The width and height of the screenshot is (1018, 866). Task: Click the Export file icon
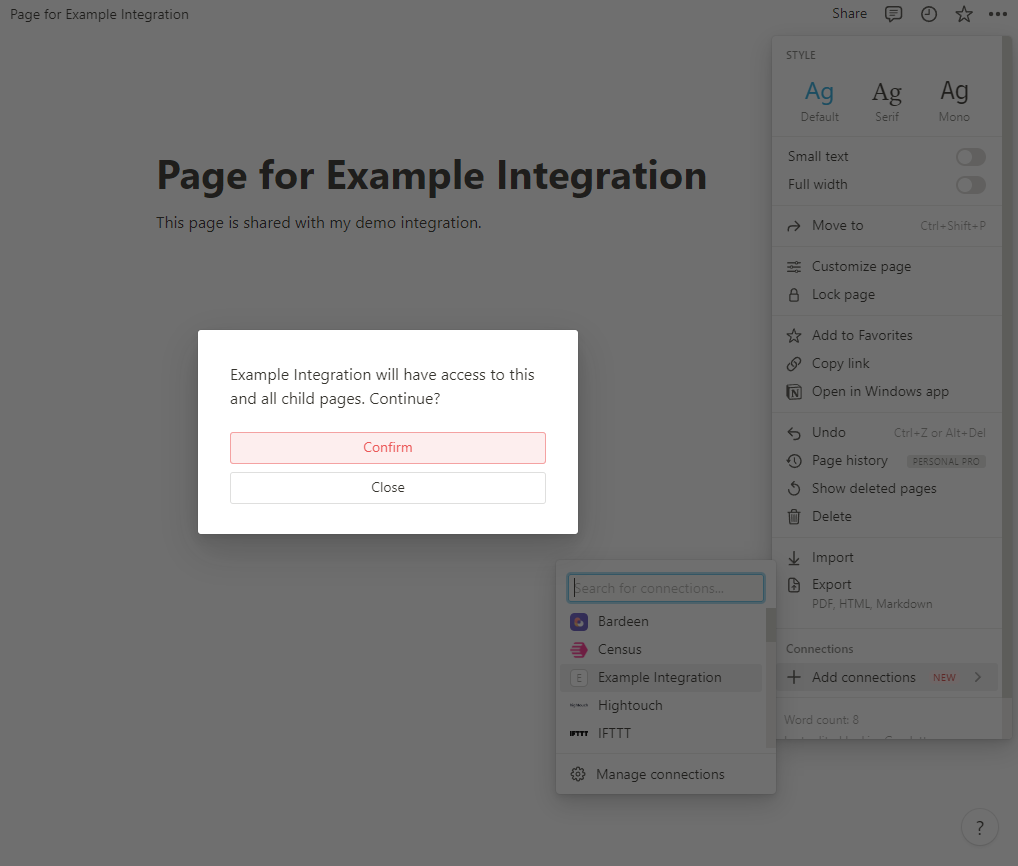[x=793, y=585]
